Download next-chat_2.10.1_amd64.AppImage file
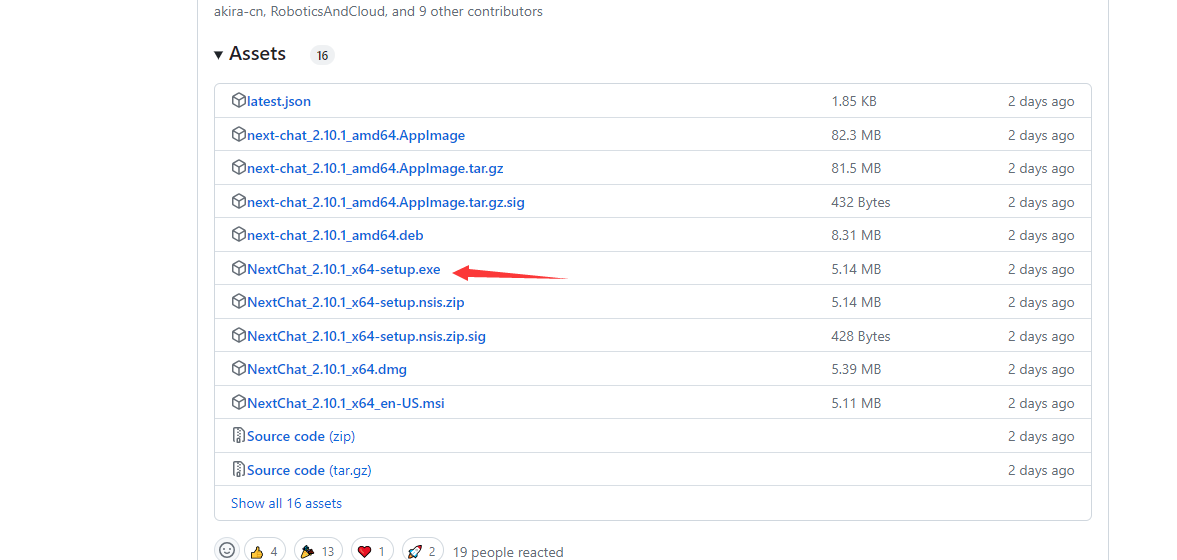Viewport: 1177px width, 560px height. pos(355,135)
